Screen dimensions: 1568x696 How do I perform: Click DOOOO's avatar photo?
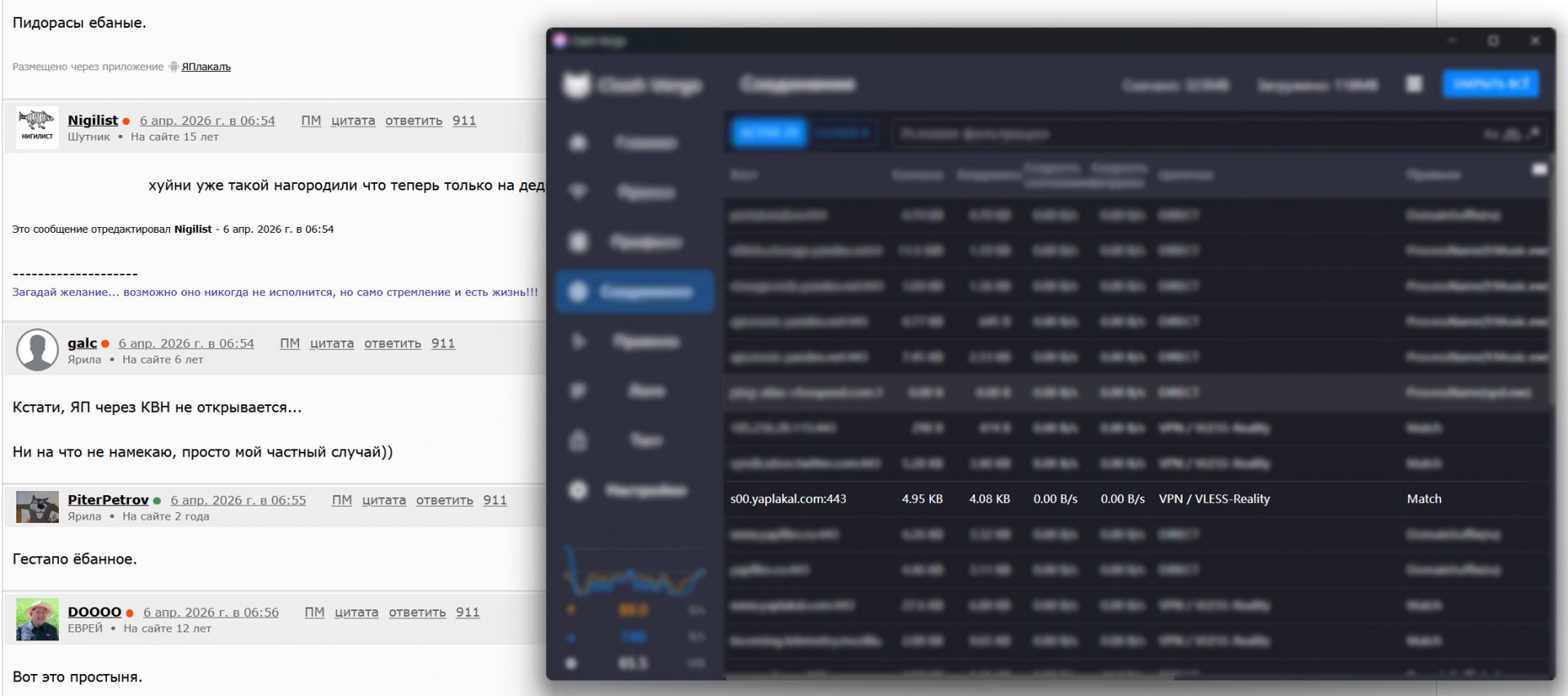[x=38, y=619]
